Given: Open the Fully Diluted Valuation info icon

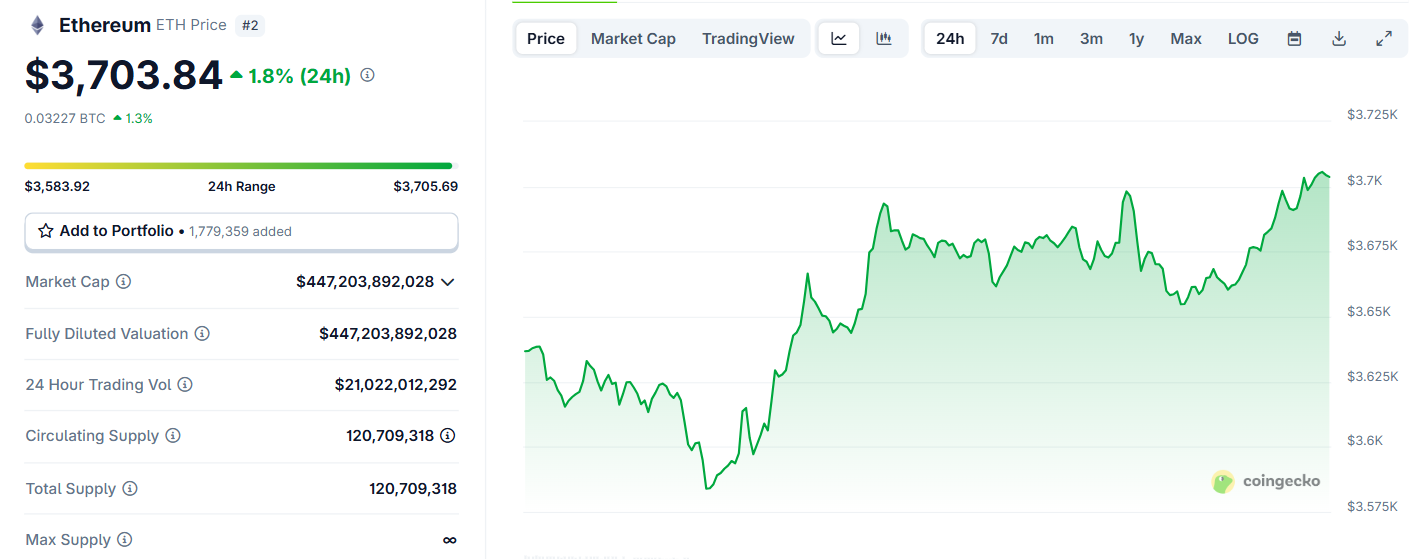Looking at the screenshot, I should coord(202,333).
